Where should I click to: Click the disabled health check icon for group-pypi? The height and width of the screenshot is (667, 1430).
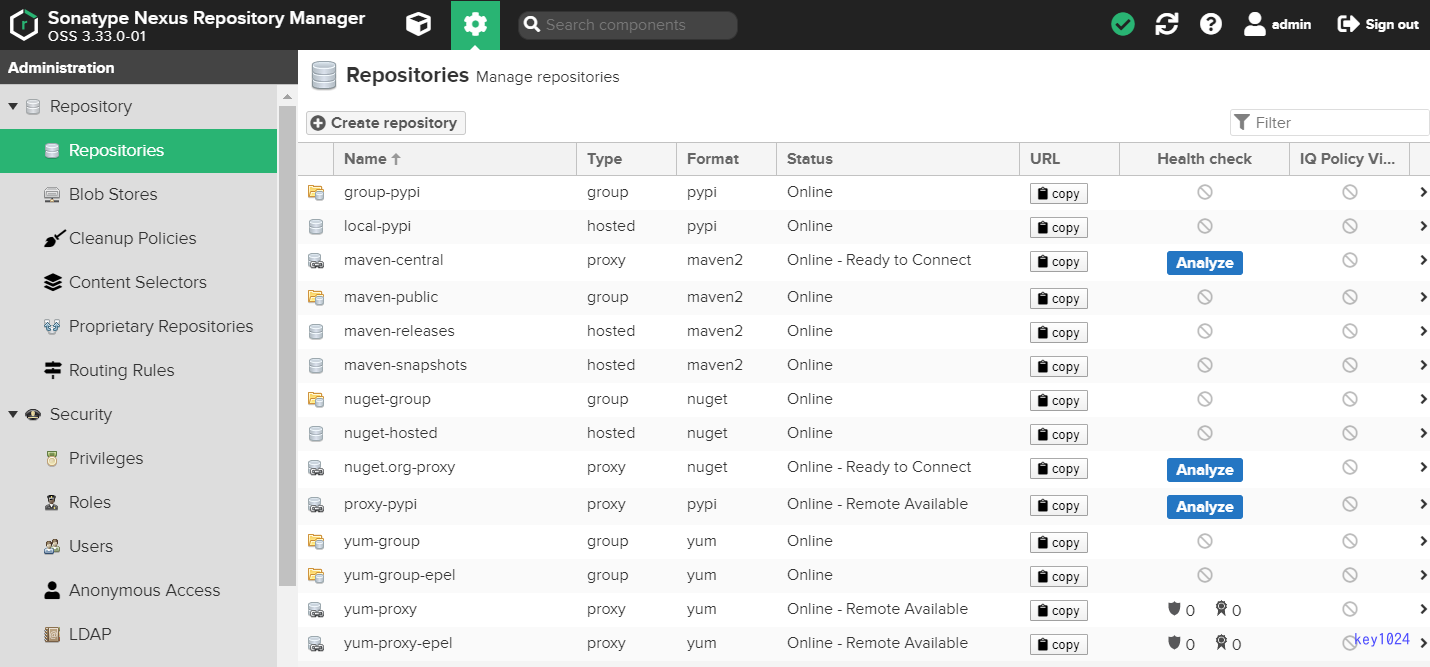click(1205, 192)
